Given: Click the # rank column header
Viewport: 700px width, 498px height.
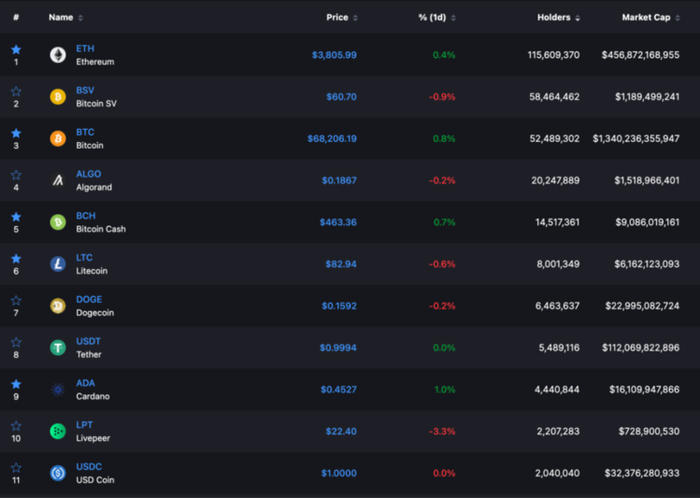Looking at the screenshot, I should (x=16, y=17).
